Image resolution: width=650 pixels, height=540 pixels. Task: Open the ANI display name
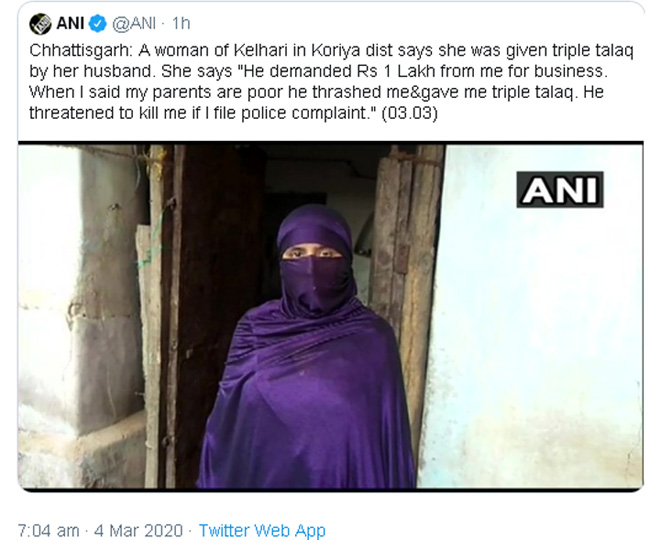click(70, 24)
